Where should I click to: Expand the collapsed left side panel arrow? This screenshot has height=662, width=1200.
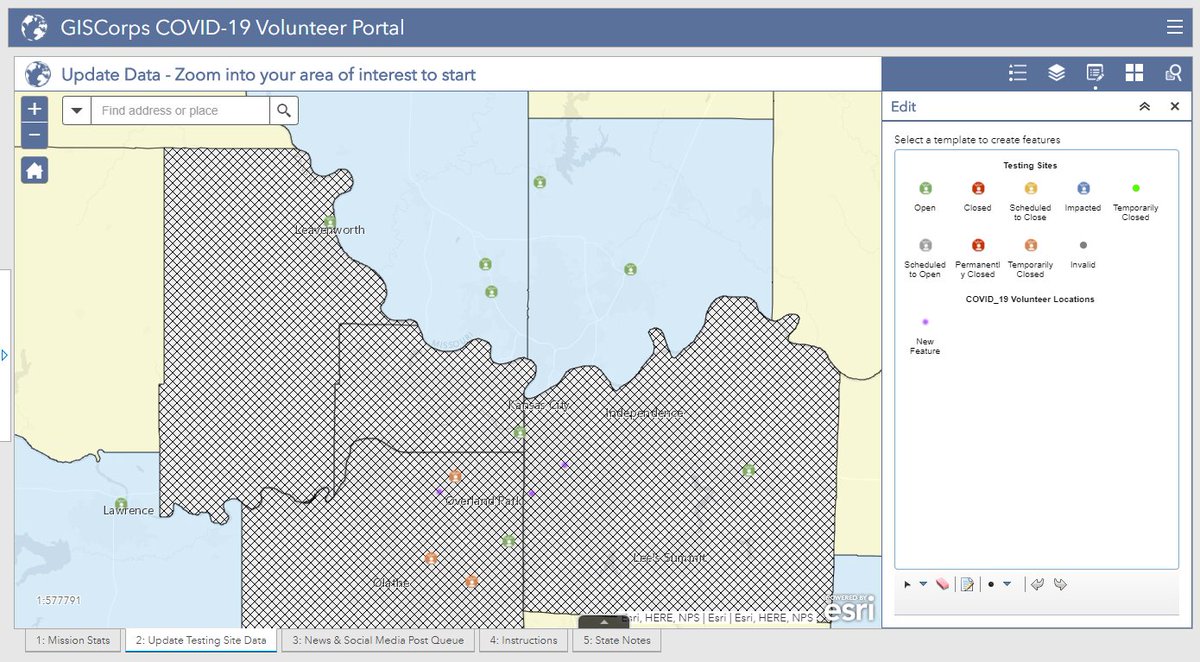tap(5, 354)
